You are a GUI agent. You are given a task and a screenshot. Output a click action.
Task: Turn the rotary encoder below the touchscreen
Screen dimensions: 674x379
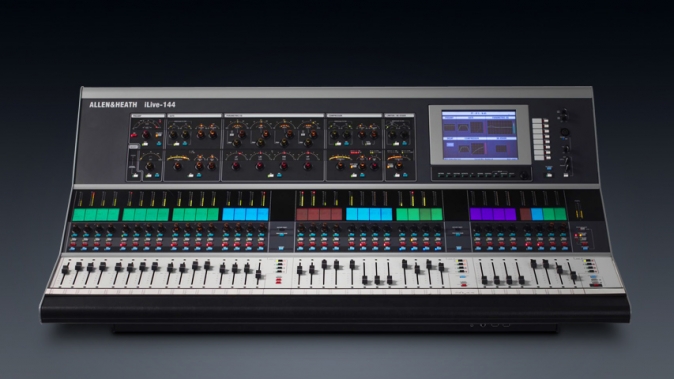click(x=524, y=175)
